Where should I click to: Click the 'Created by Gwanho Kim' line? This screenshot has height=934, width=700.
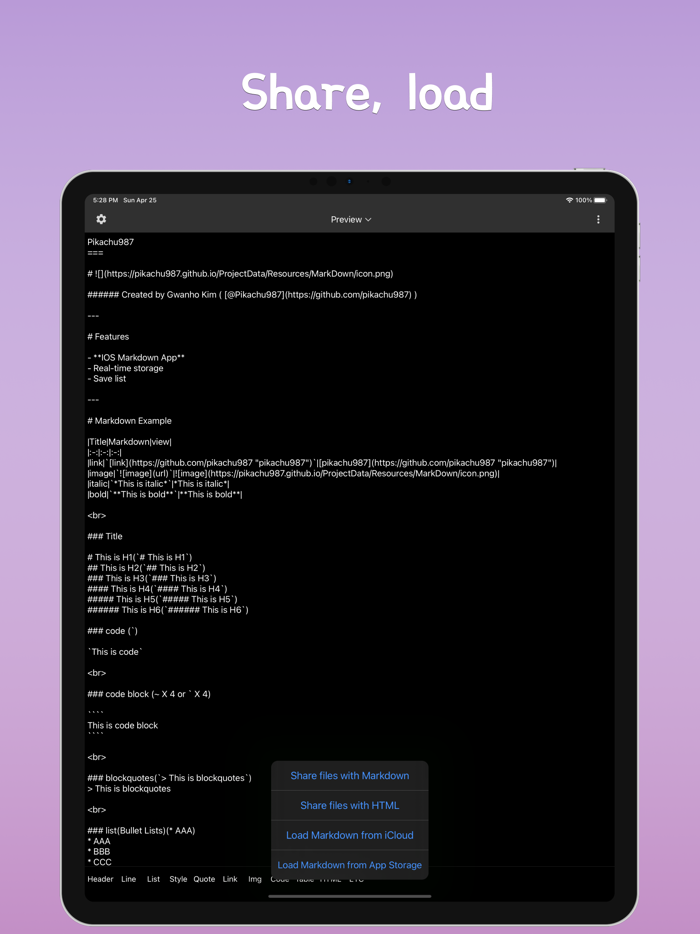[252, 295]
